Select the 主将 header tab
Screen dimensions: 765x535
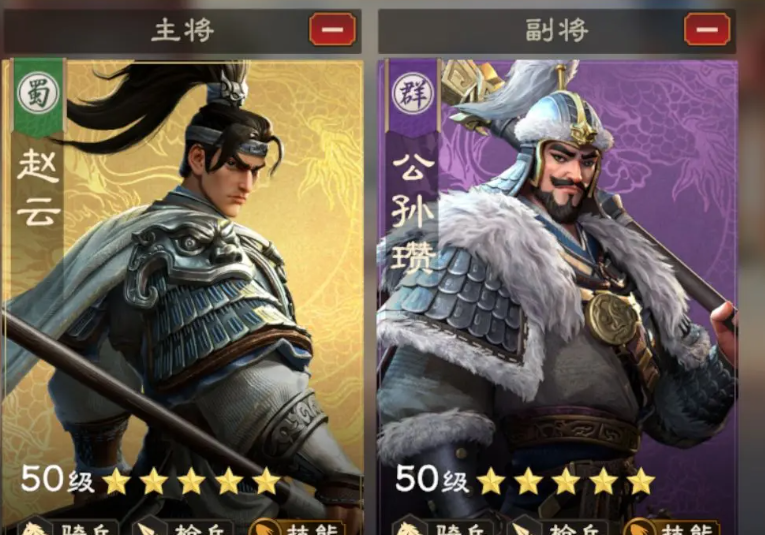click(183, 30)
